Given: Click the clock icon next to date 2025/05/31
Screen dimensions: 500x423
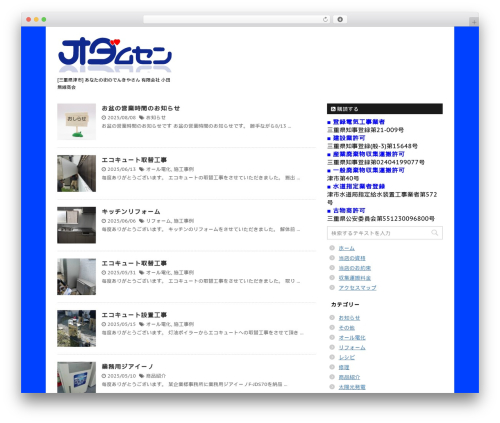Looking at the screenshot, I should (x=104, y=273).
